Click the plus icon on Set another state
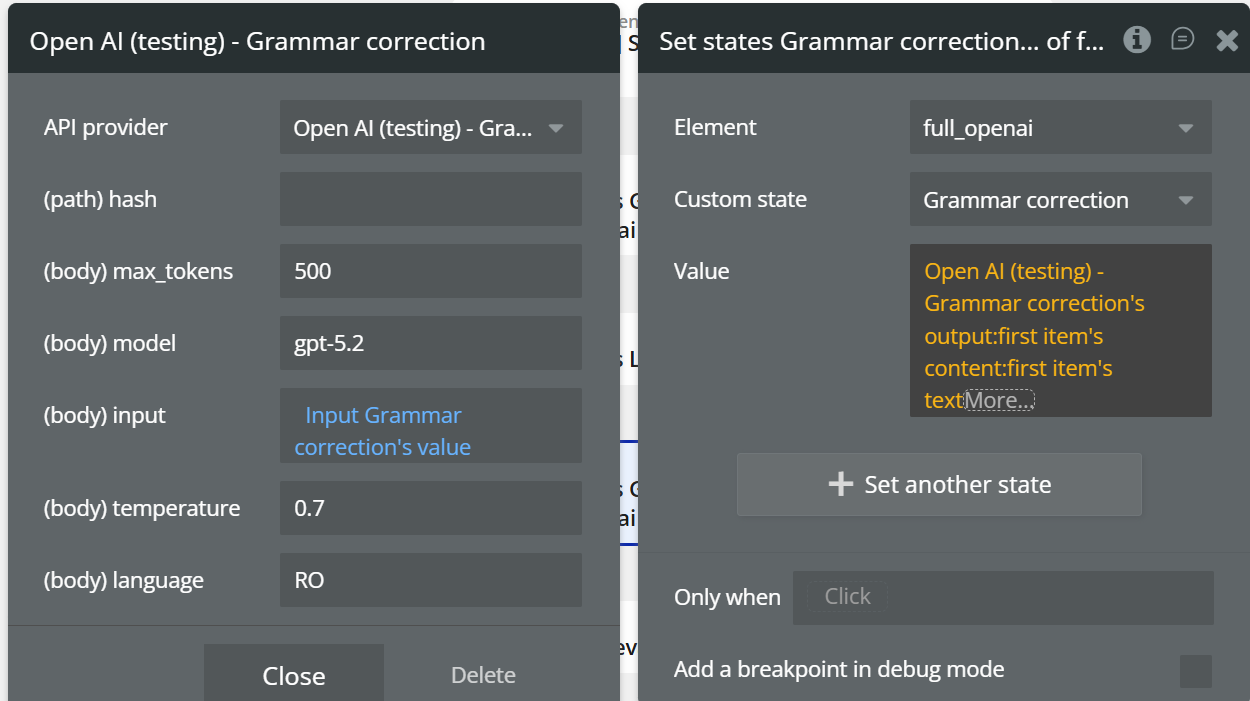The width and height of the screenshot is (1250, 701). pos(840,485)
